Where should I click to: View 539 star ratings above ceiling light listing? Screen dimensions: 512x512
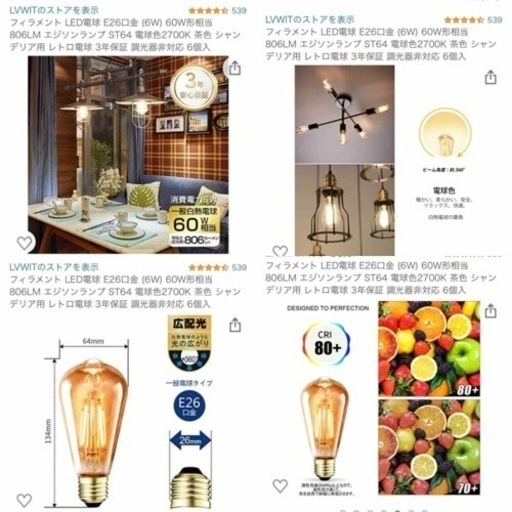473,20
